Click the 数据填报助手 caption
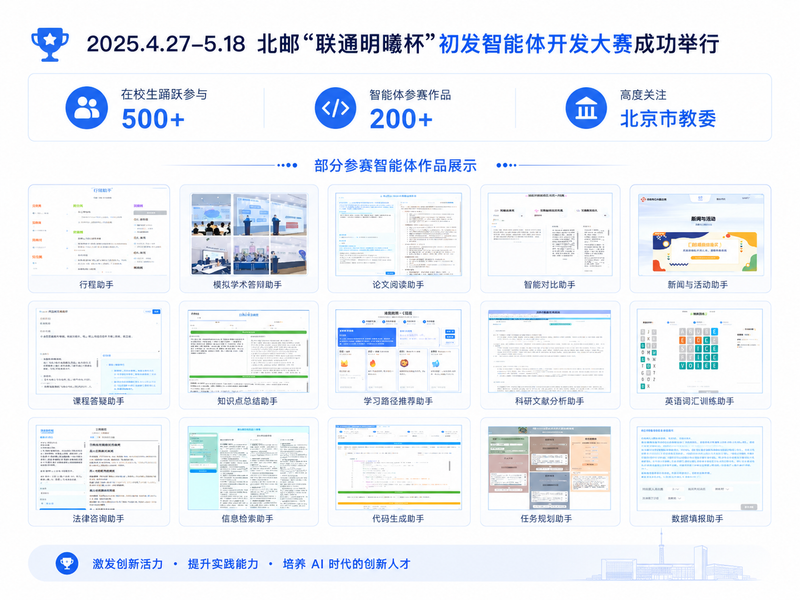This screenshot has width=800, height=600. point(697,518)
